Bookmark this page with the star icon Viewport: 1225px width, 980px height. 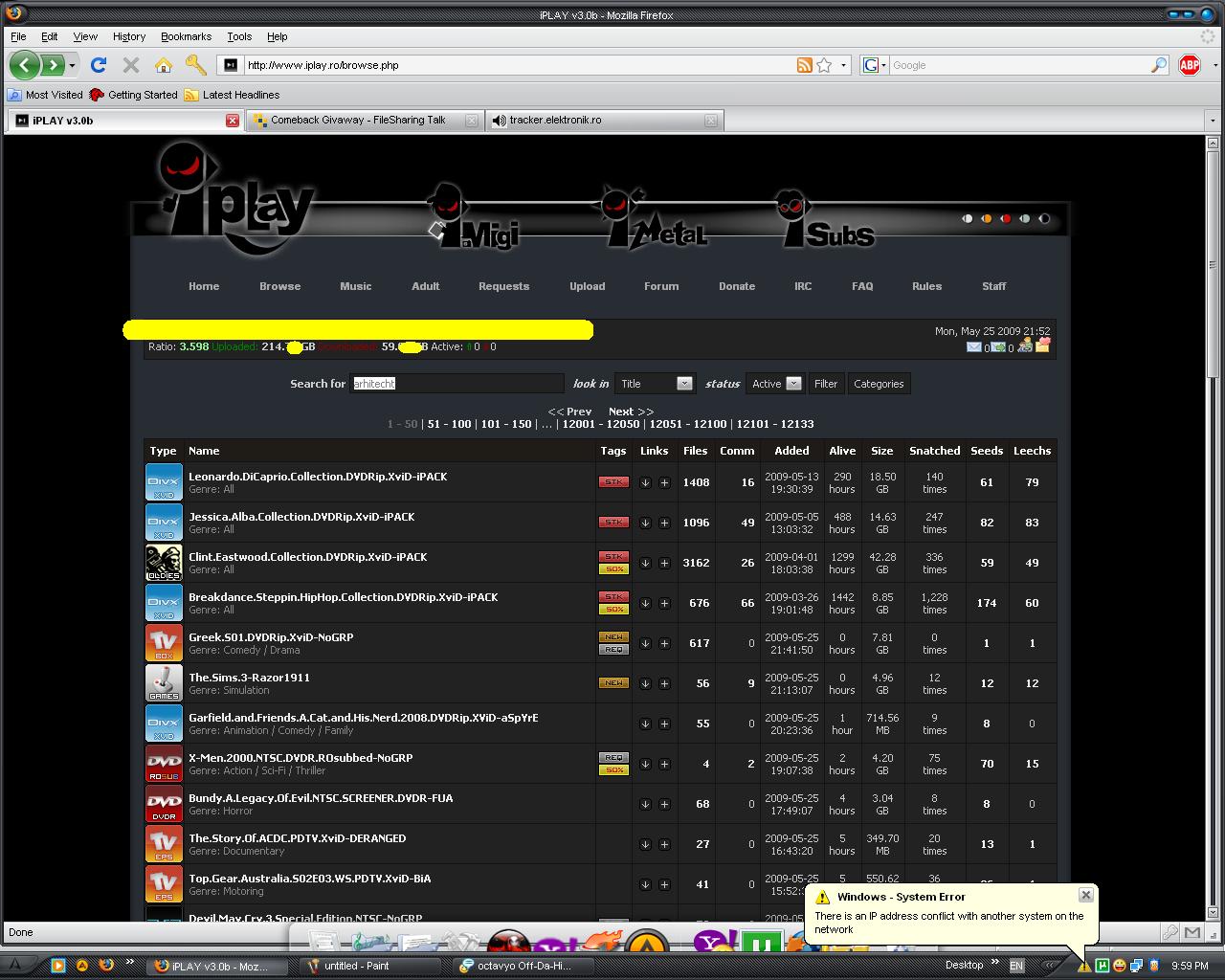pos(824,65)
